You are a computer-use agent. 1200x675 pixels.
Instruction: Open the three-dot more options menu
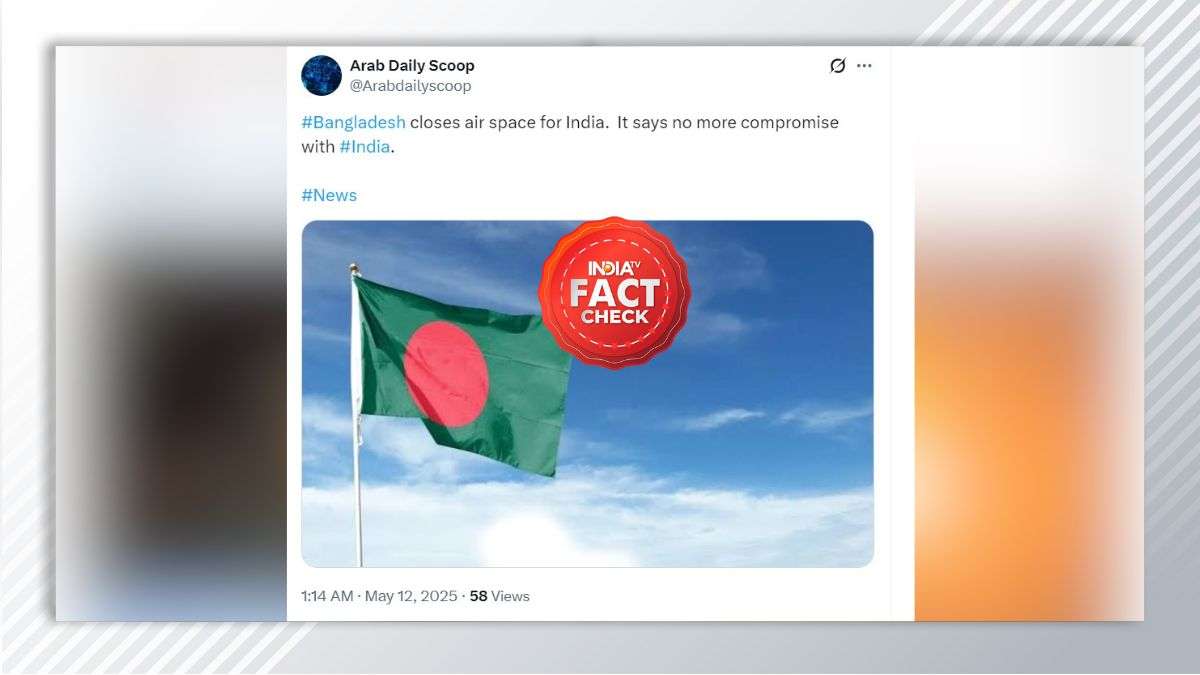864,66
